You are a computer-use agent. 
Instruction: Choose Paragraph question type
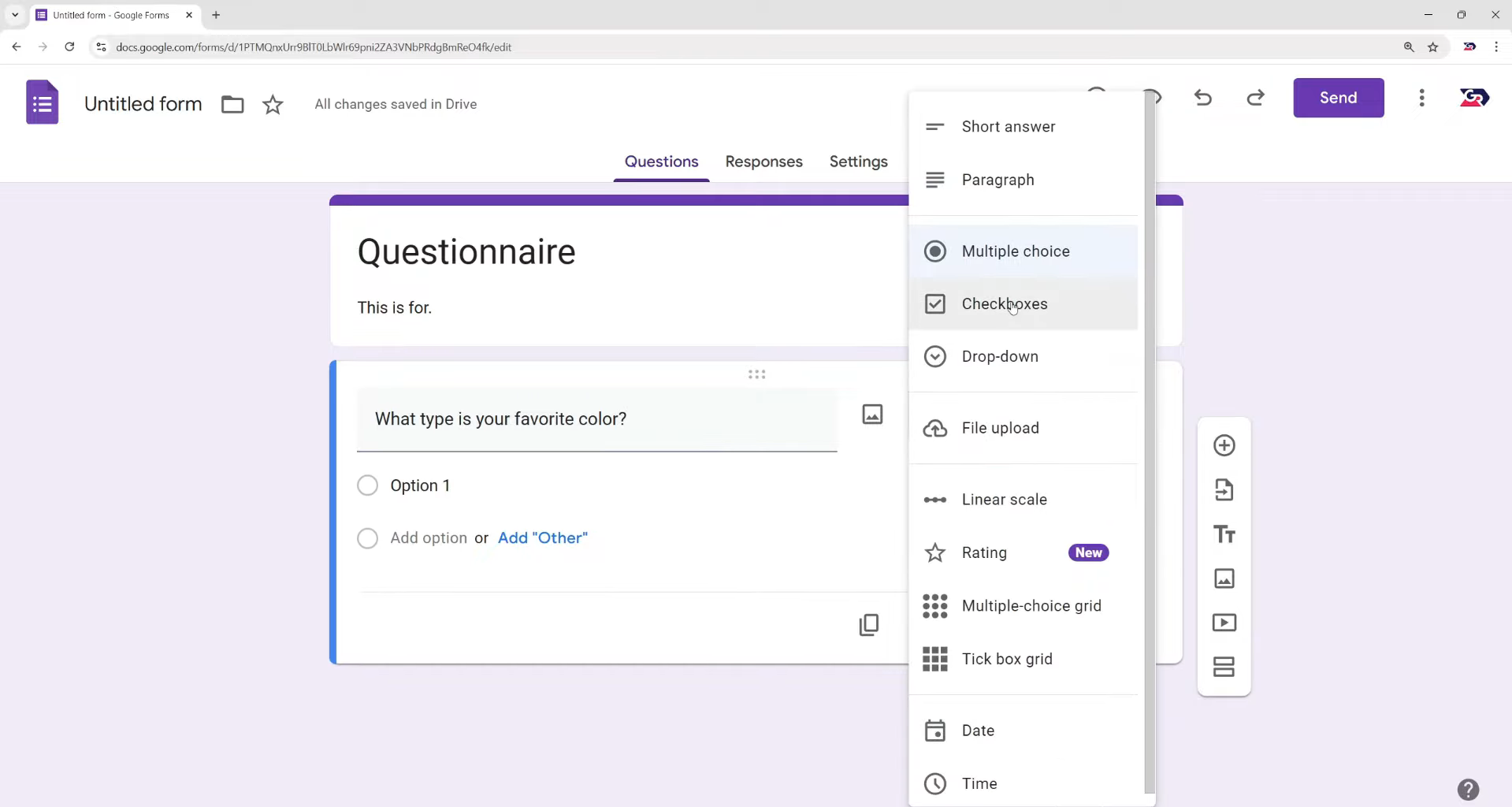coord(1023,180)
